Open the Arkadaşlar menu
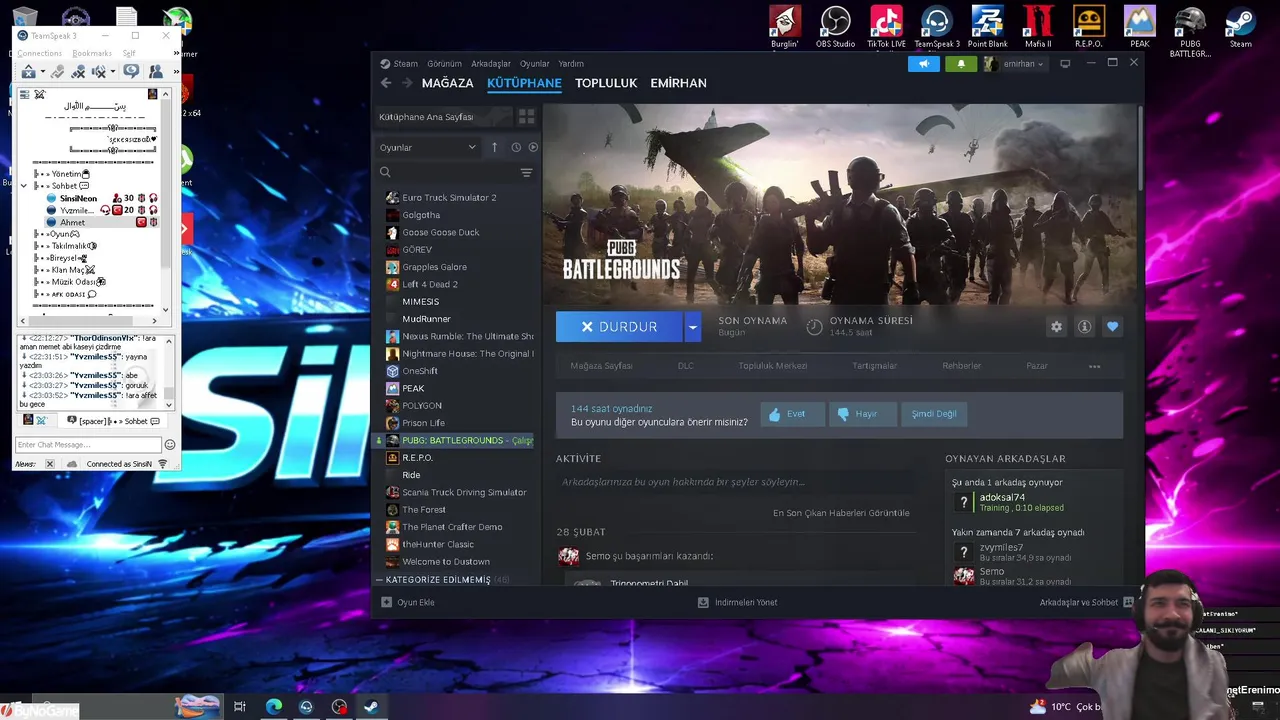The height and width of the screenshot is (720, 1280). [490, 63]
